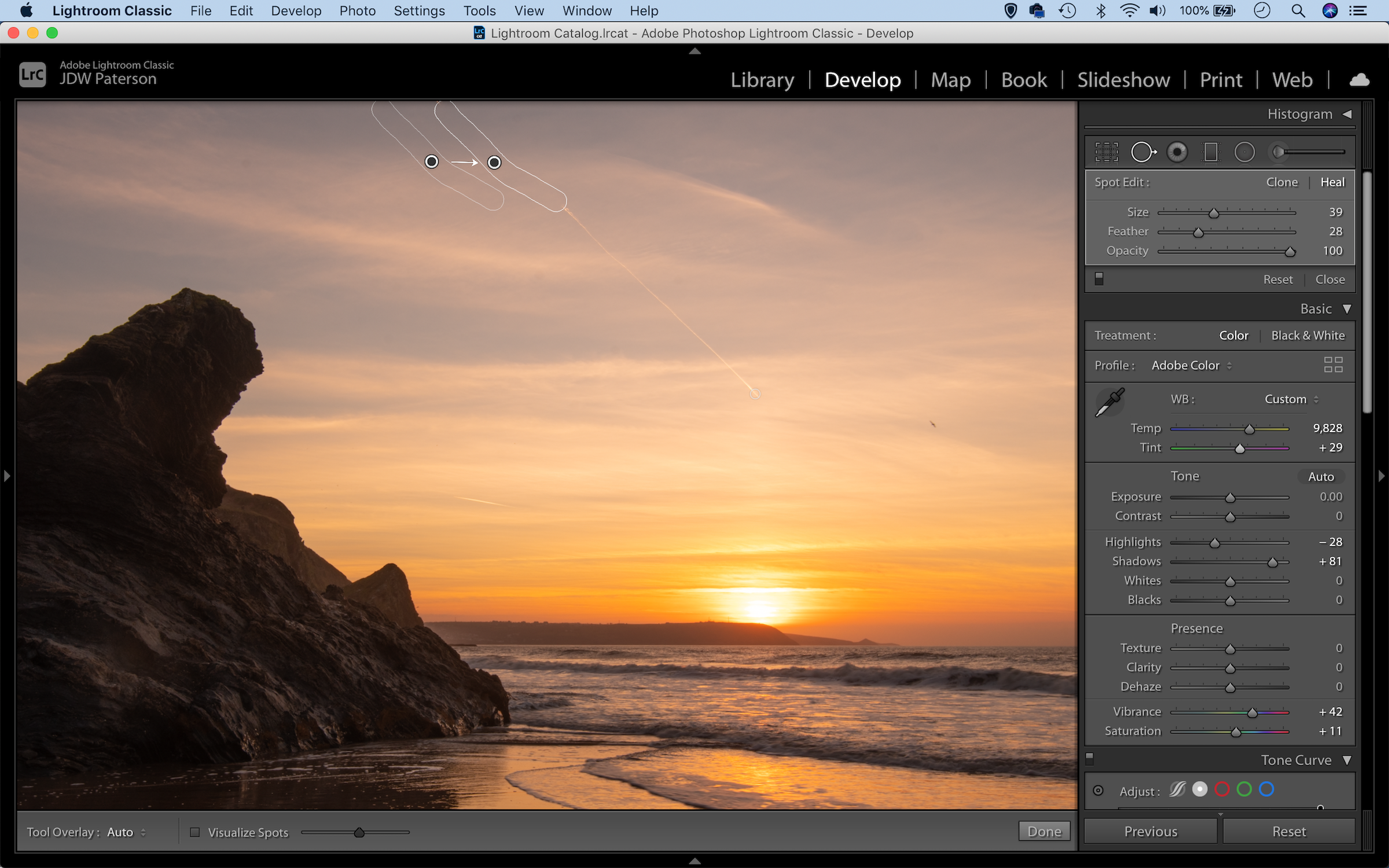
Task: Click the Done button
Action: coord(1044,832)
